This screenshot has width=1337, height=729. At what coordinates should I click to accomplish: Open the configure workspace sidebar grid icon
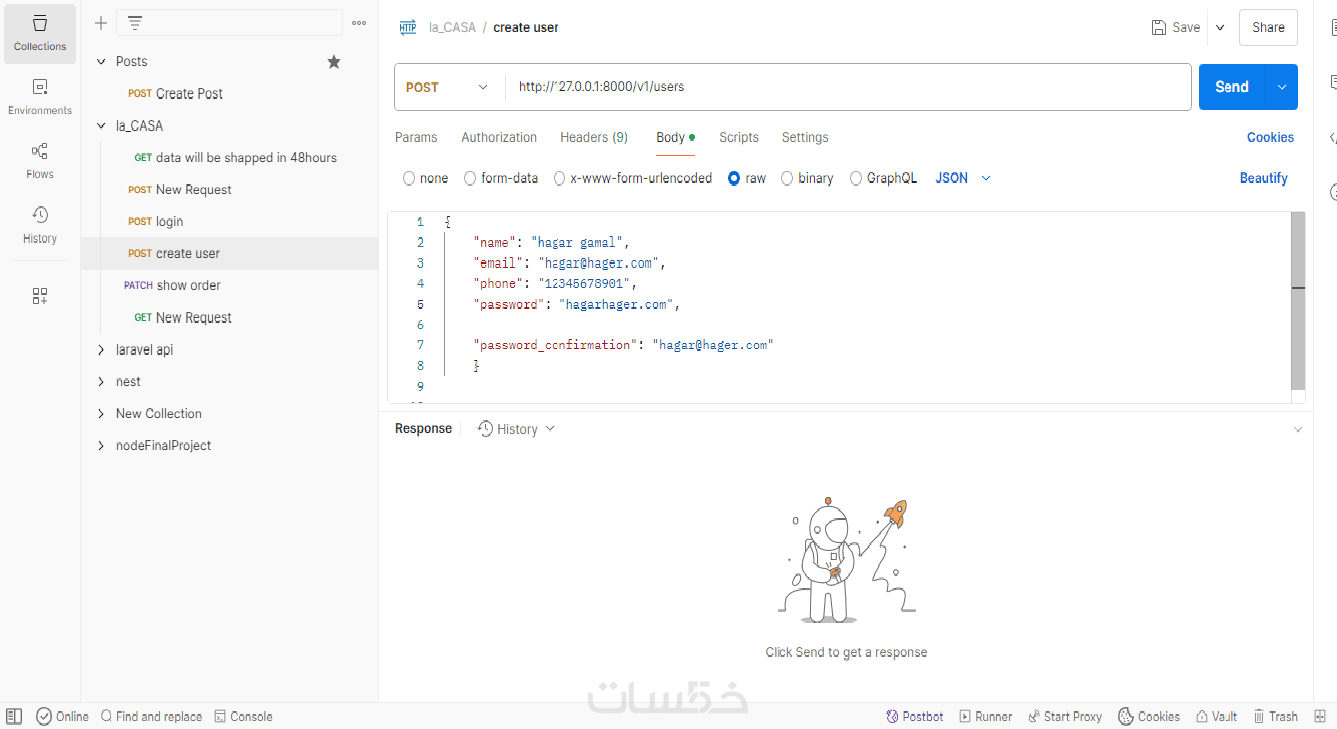[40, 296]
